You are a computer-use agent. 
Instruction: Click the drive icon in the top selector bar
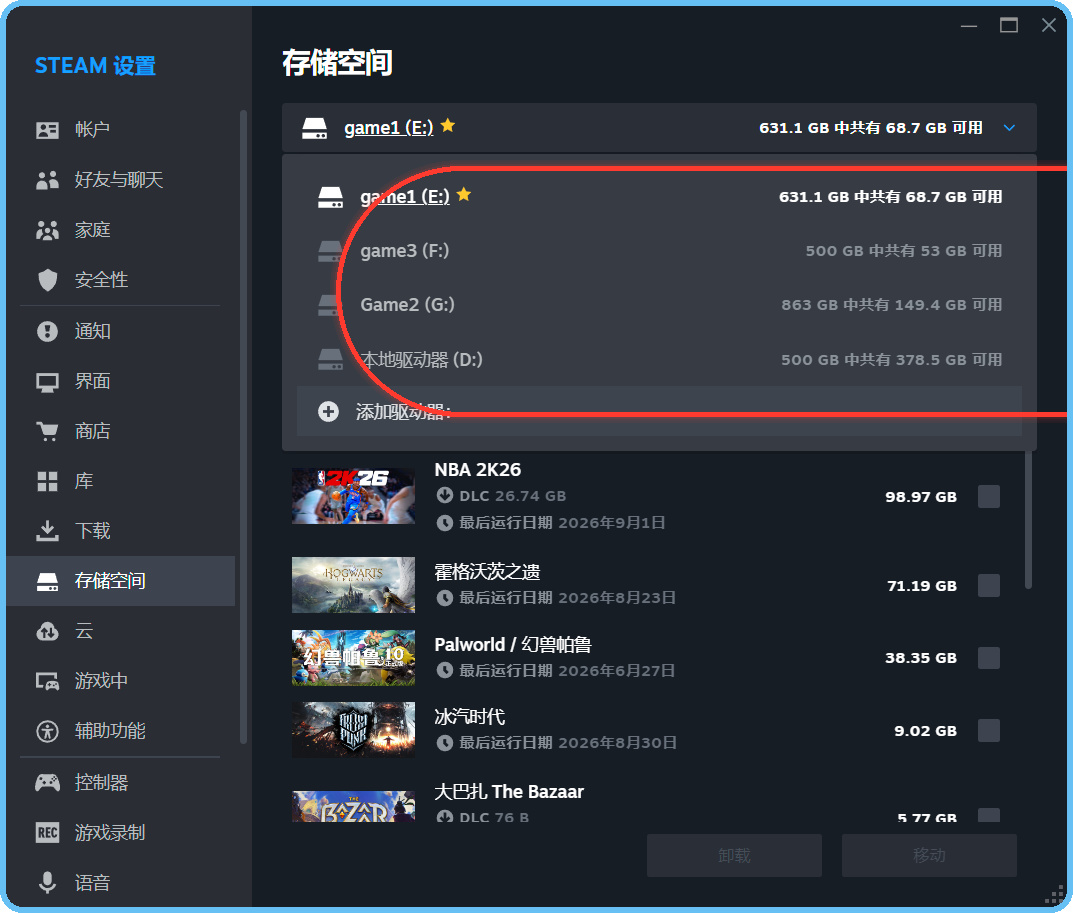tap(315, 128)
